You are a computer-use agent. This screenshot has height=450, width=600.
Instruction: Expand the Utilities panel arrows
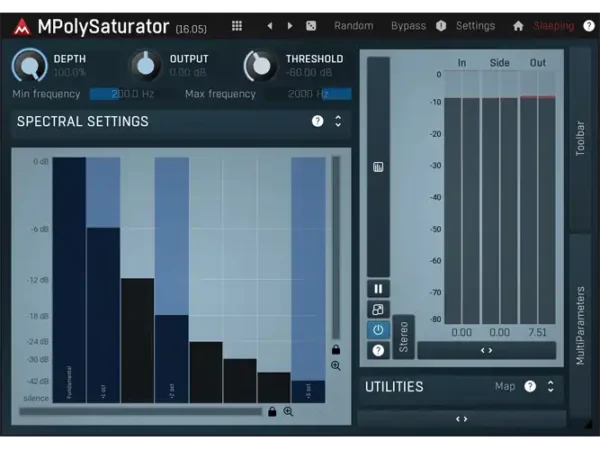pos(551,386)
